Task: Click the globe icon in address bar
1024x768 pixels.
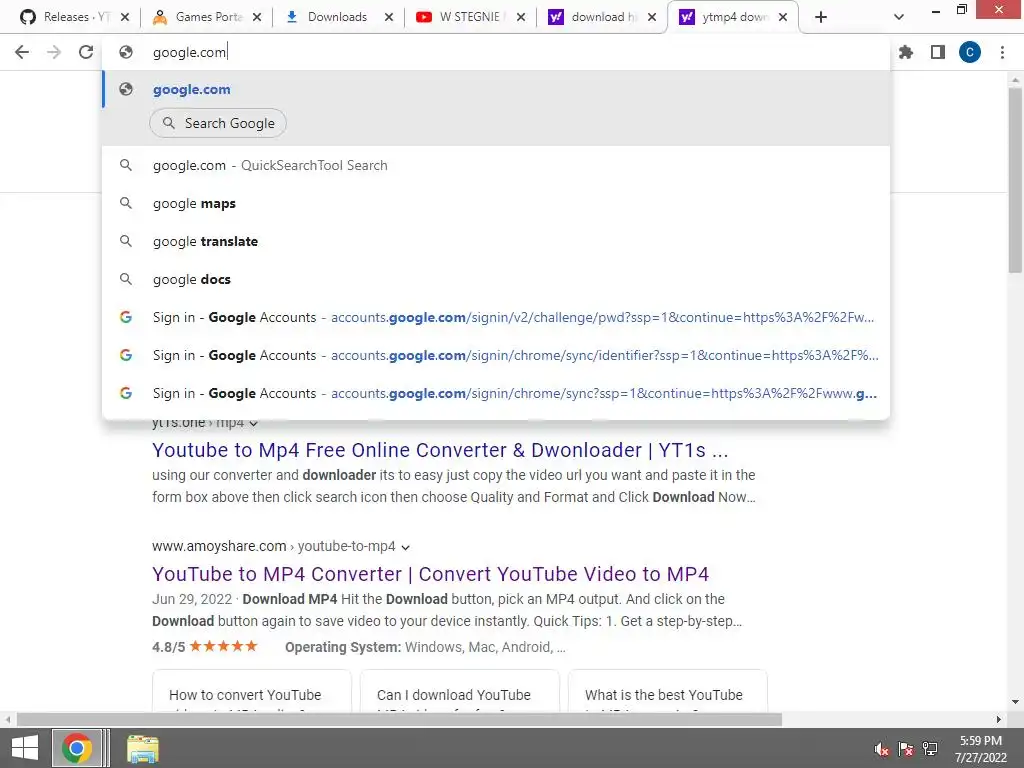Action: (126, 52)
